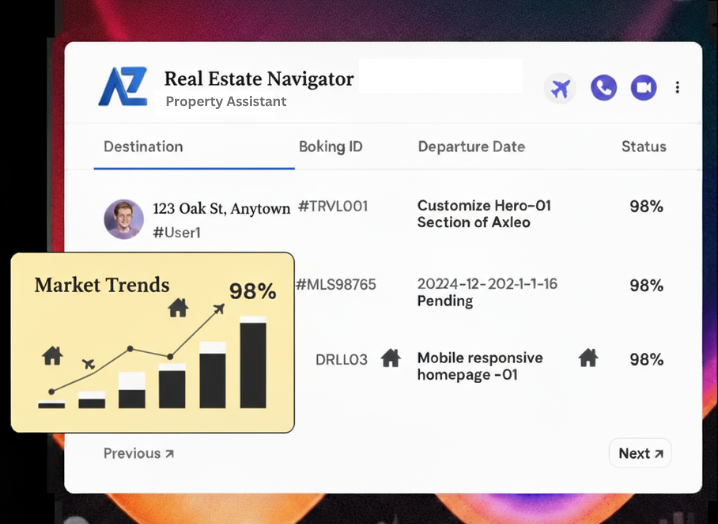Click the small airplane icon in Market Trends chart

(89, 363)
